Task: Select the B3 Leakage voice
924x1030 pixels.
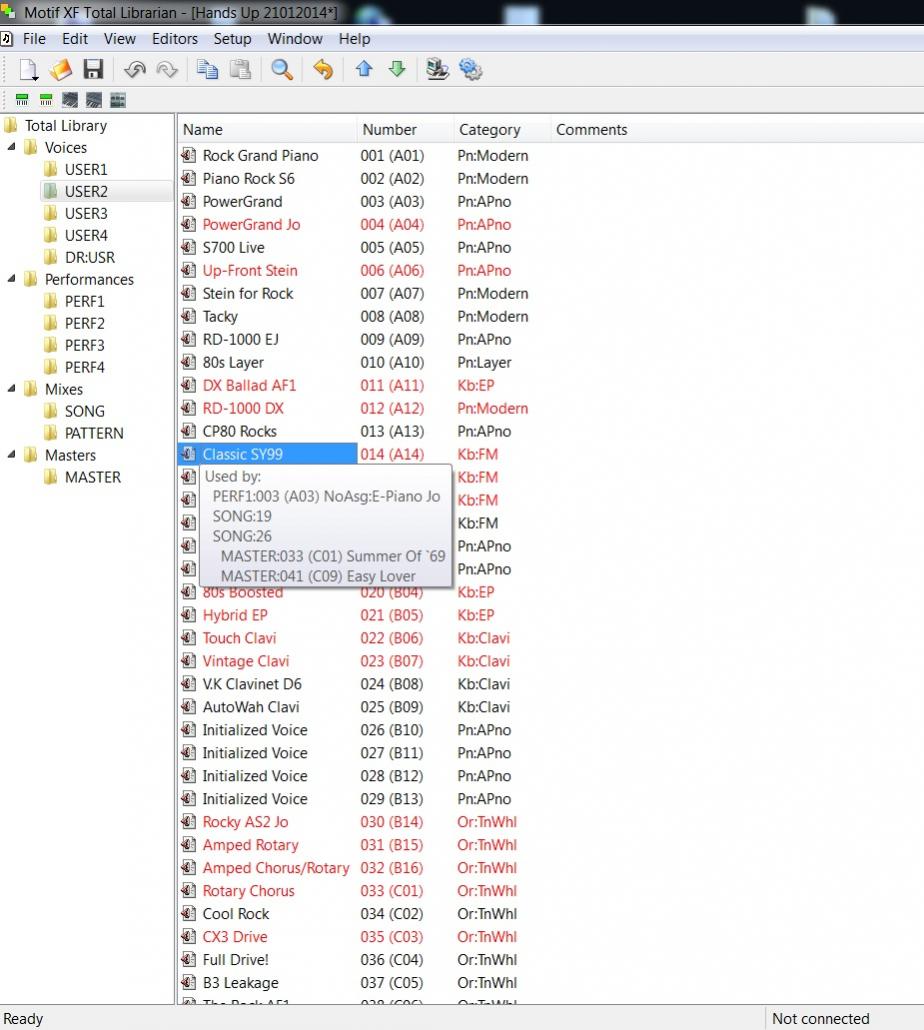Action: (x=240, y=983)
